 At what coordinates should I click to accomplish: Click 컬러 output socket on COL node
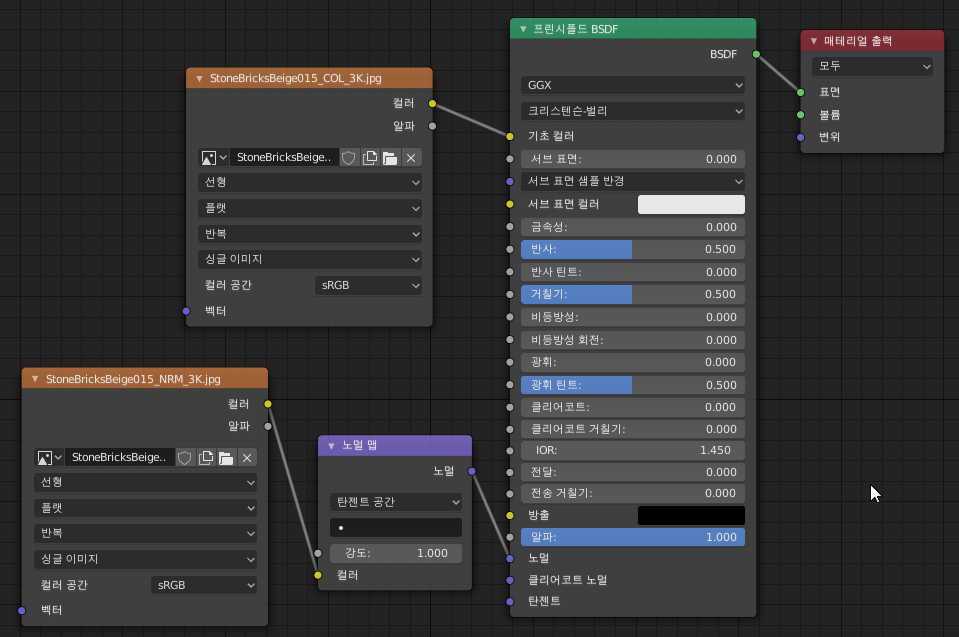[x=432, y=103]
